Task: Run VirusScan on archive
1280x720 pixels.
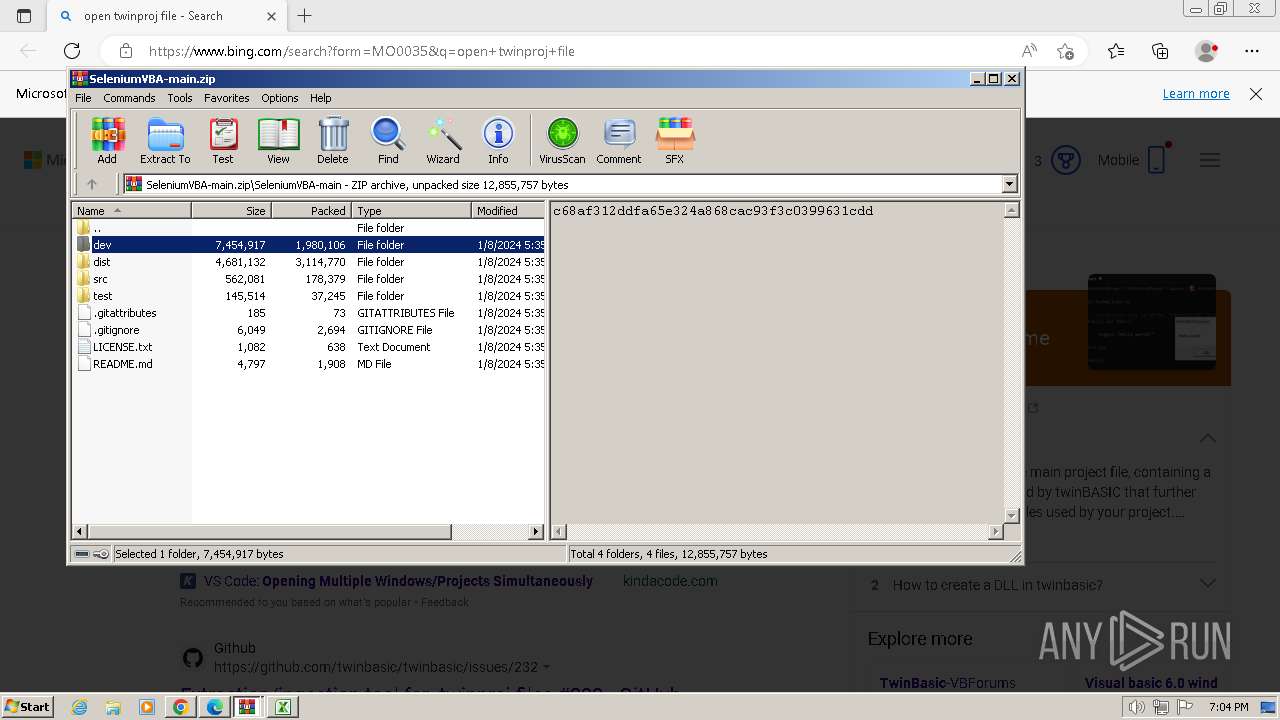Action: tap(562, 140)
